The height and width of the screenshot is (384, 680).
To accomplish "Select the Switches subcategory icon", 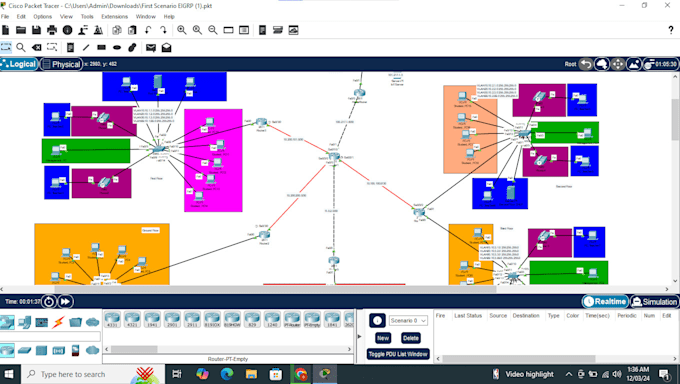I will tap(24, 350).
